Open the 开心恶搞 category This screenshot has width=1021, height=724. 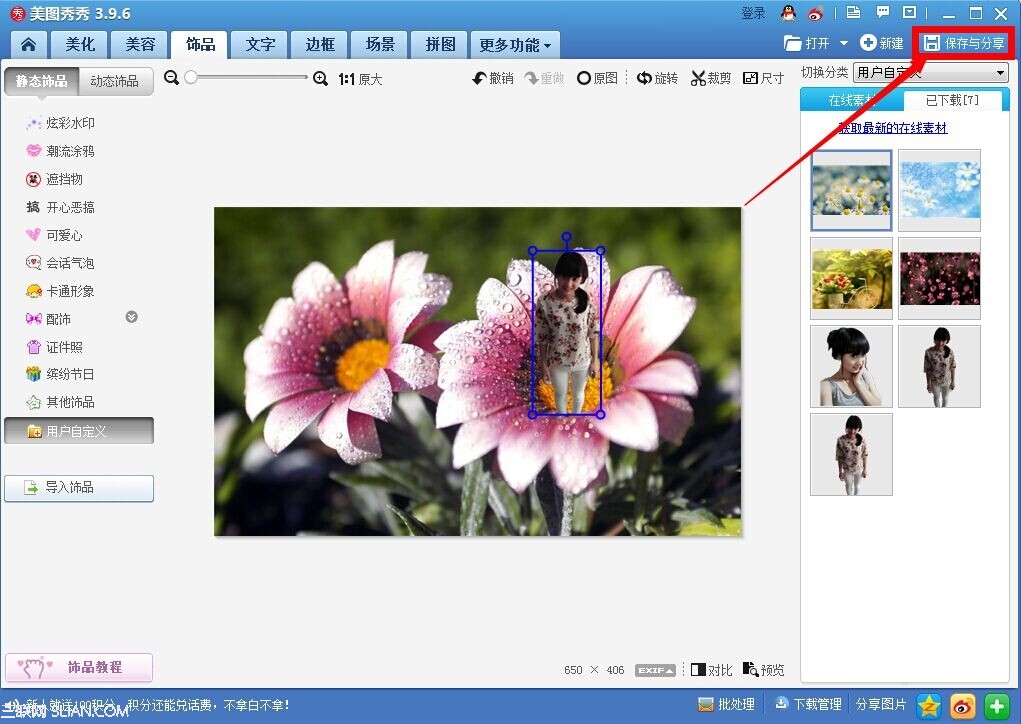point(61,207)
